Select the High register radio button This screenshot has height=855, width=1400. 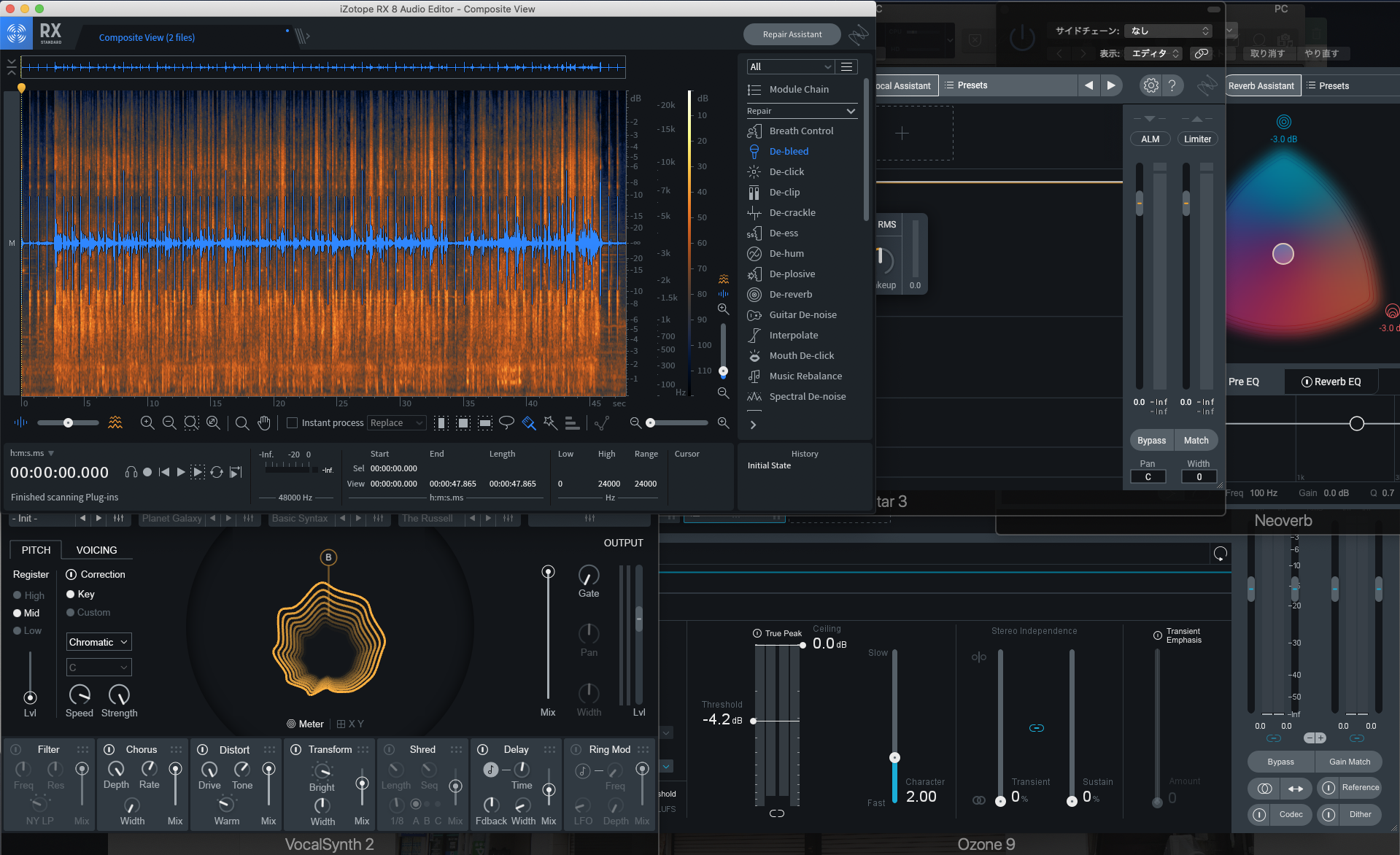(17, 595)
